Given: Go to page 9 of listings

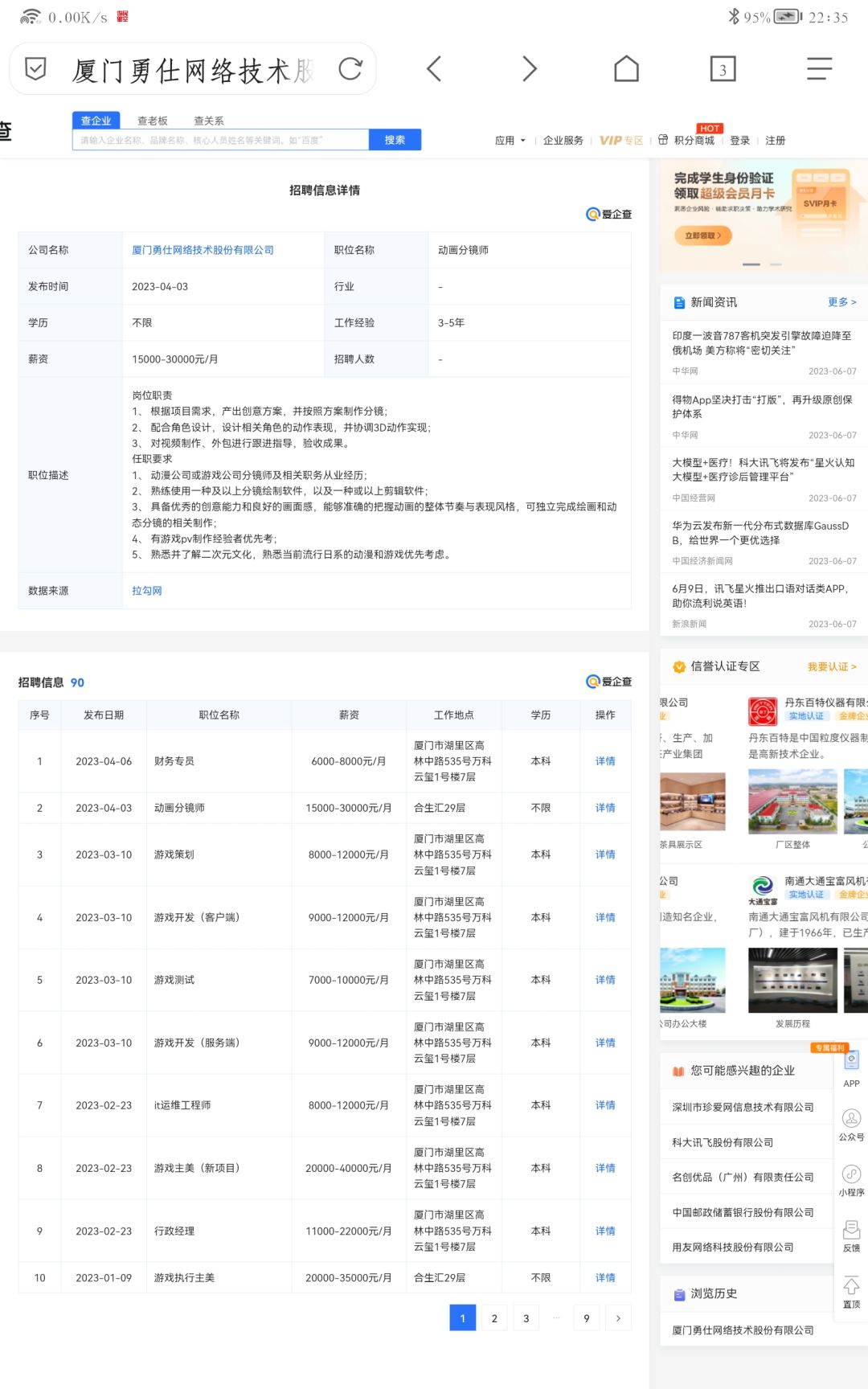Looking at the screenshot, I should pyautogui.click(x=587, y=1318).
